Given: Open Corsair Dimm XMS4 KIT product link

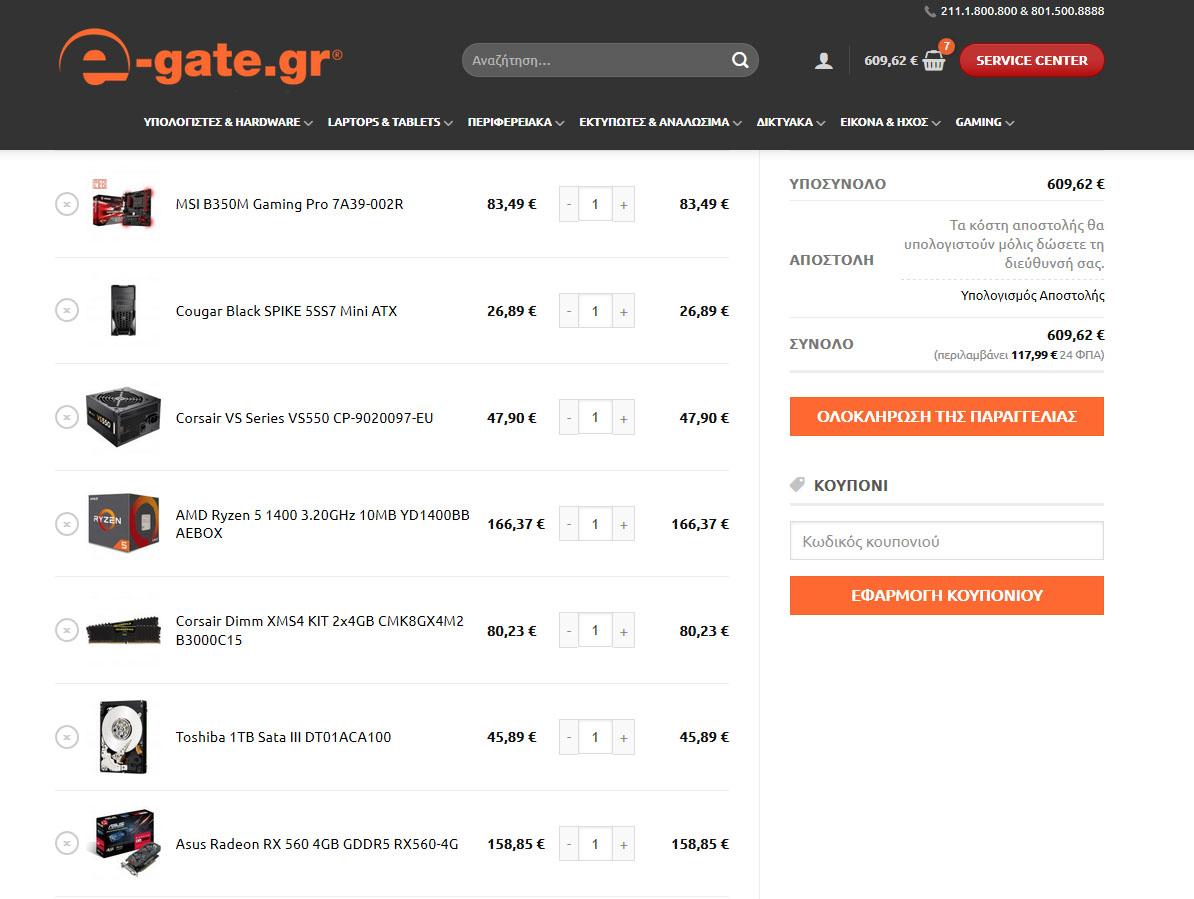Looking at the screenshot, I should pos(320,630).
